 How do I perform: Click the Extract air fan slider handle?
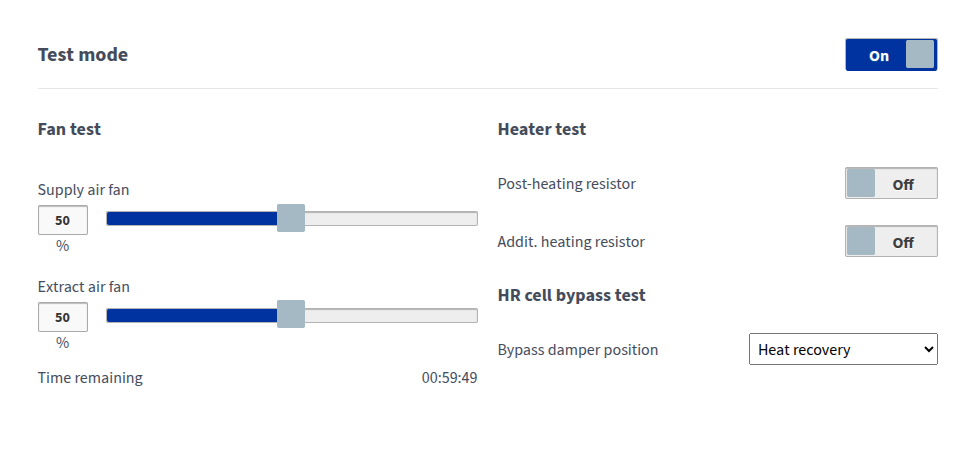point(291,315)
